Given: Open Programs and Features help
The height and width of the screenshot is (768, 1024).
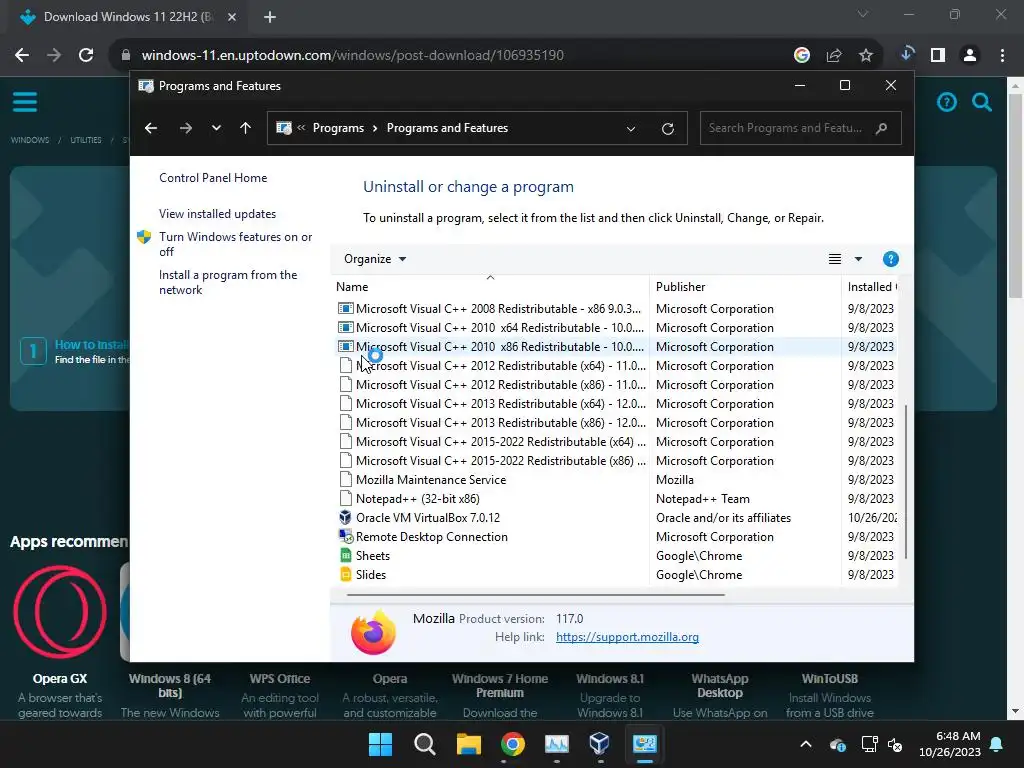Looking at the screenshot, I should [890, 259].
